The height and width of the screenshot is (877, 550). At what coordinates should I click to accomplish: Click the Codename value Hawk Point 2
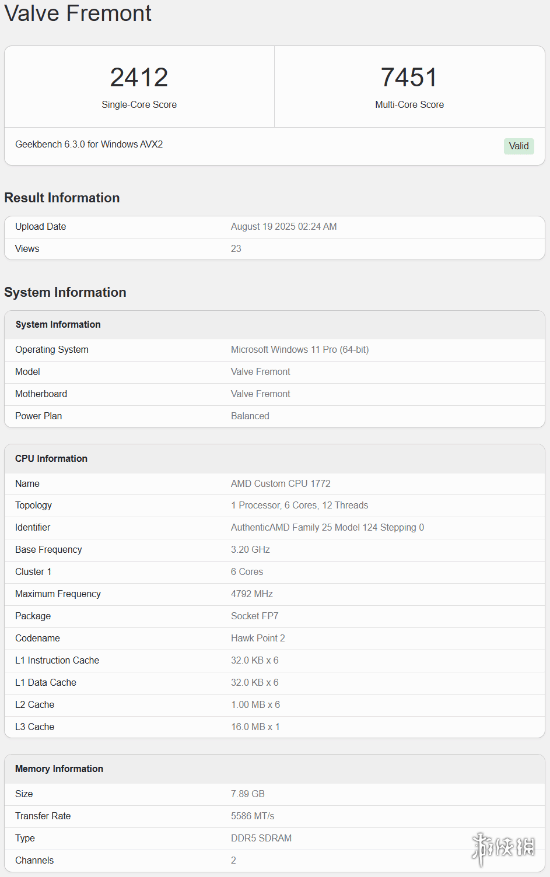[258, 638]
